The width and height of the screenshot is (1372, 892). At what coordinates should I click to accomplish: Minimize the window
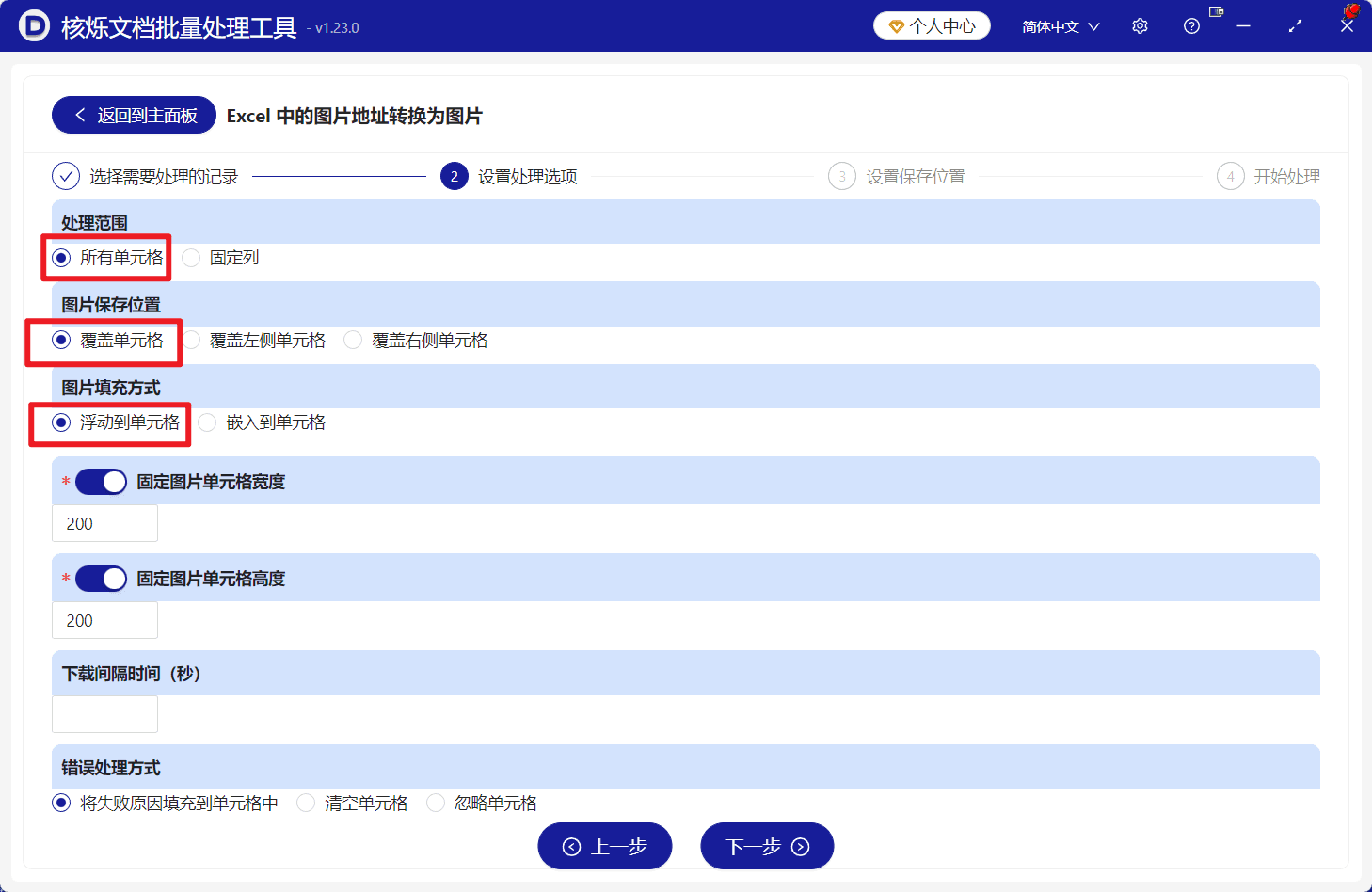1243,26
